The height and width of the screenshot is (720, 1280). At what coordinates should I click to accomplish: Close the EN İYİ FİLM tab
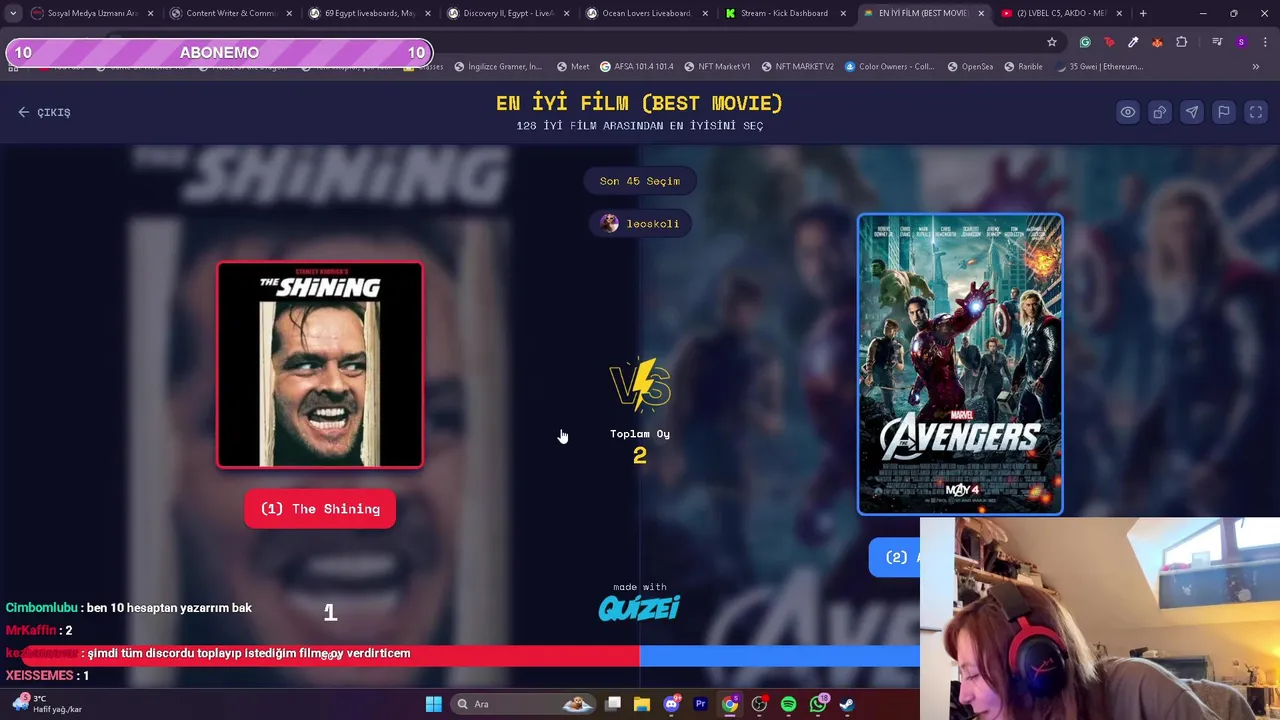pos(981,13)
